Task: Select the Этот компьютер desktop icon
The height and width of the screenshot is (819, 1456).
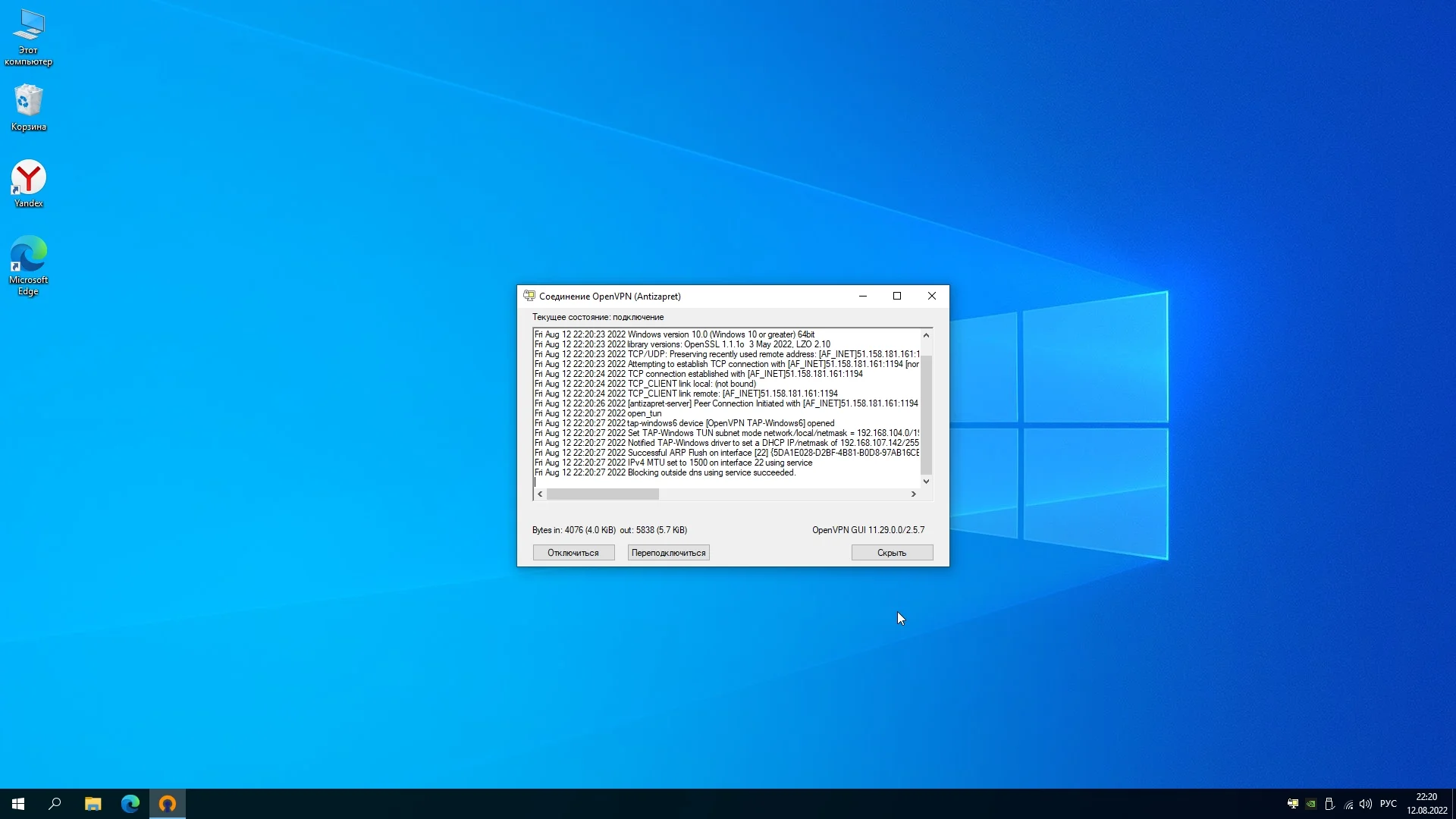Action: [x=29, y=36]
